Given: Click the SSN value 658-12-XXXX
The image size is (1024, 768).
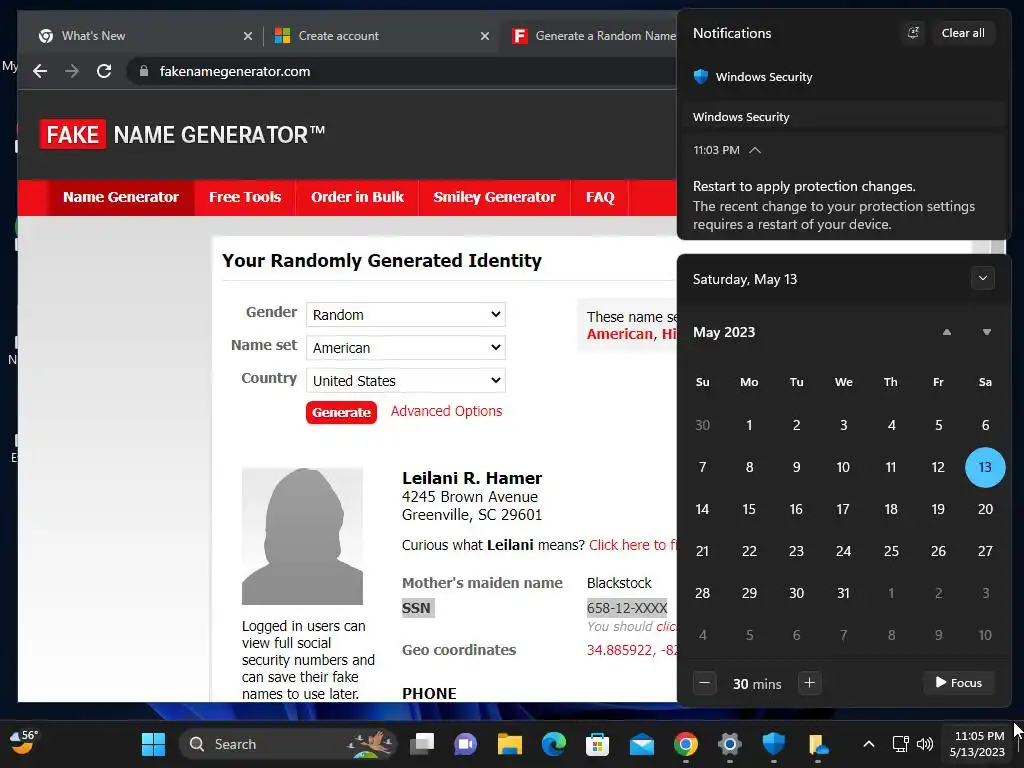Looking at the screenshot, I should (x=627, y=609).
